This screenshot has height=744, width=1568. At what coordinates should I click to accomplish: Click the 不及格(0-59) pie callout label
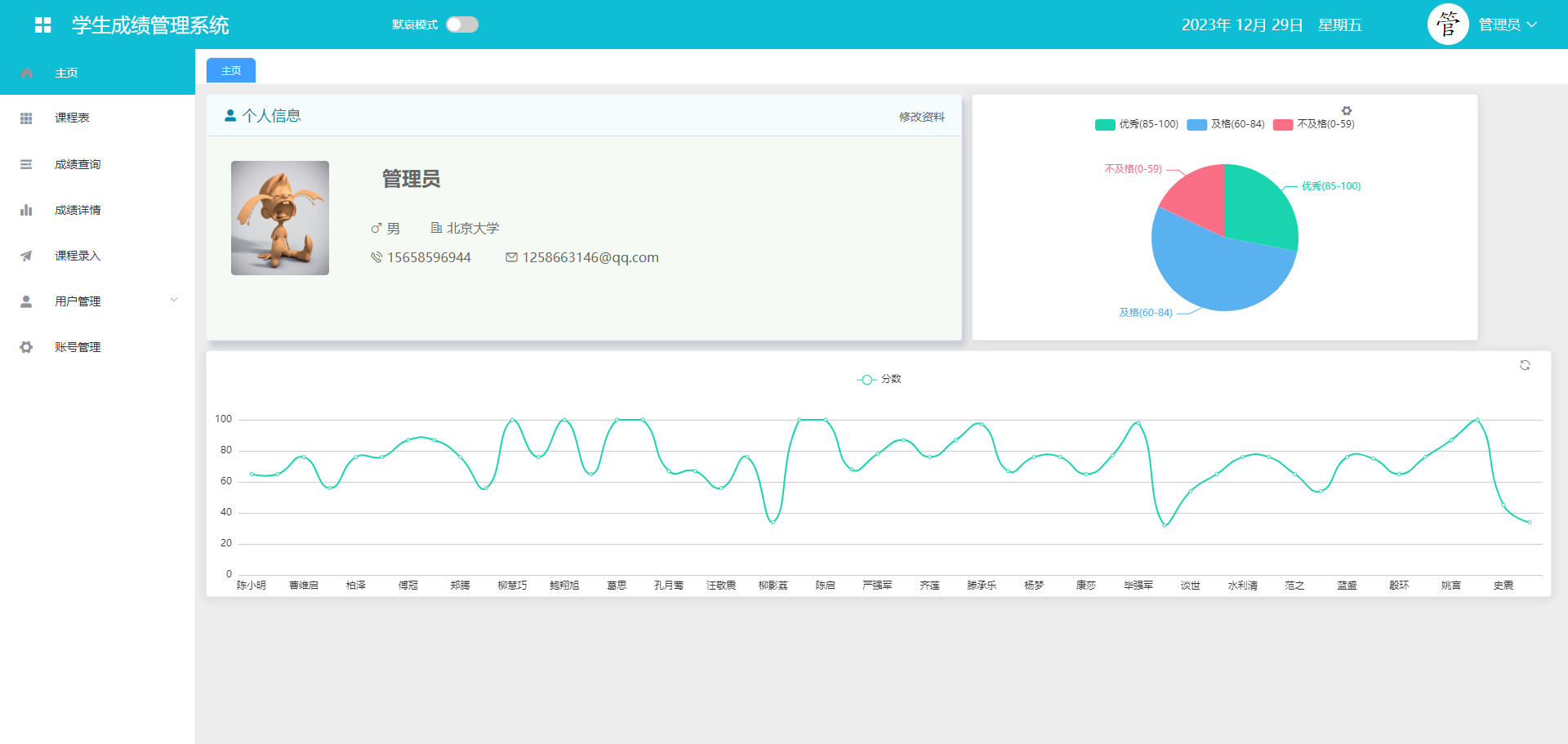1133,169
